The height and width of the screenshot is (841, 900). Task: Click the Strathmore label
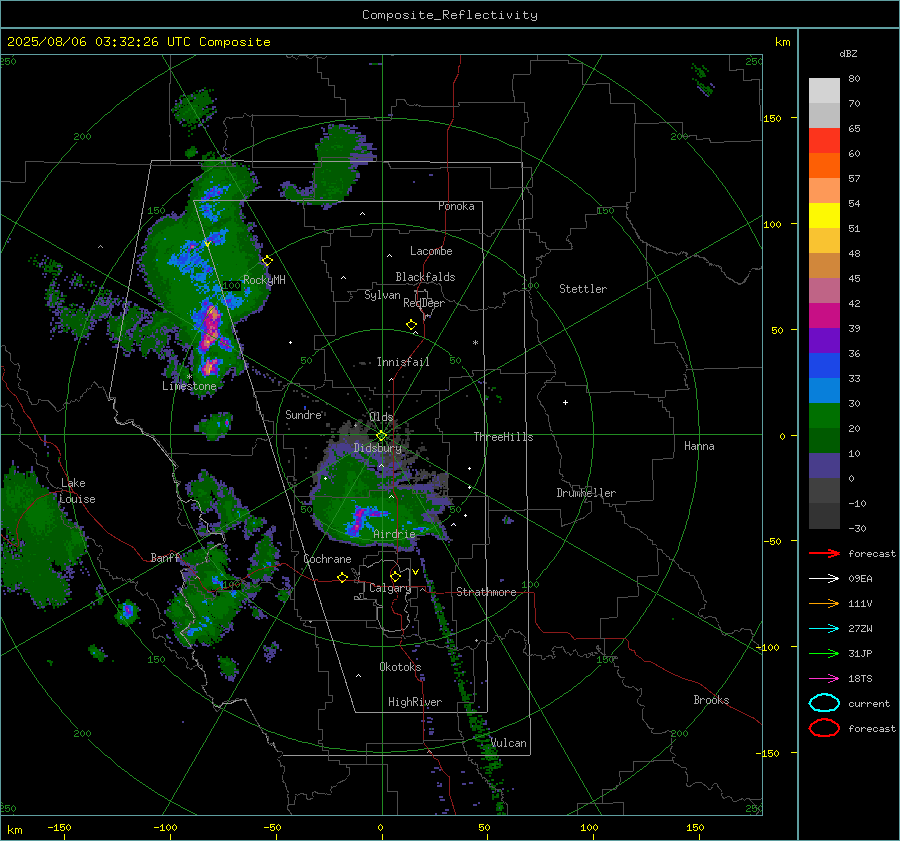point(486,592)
